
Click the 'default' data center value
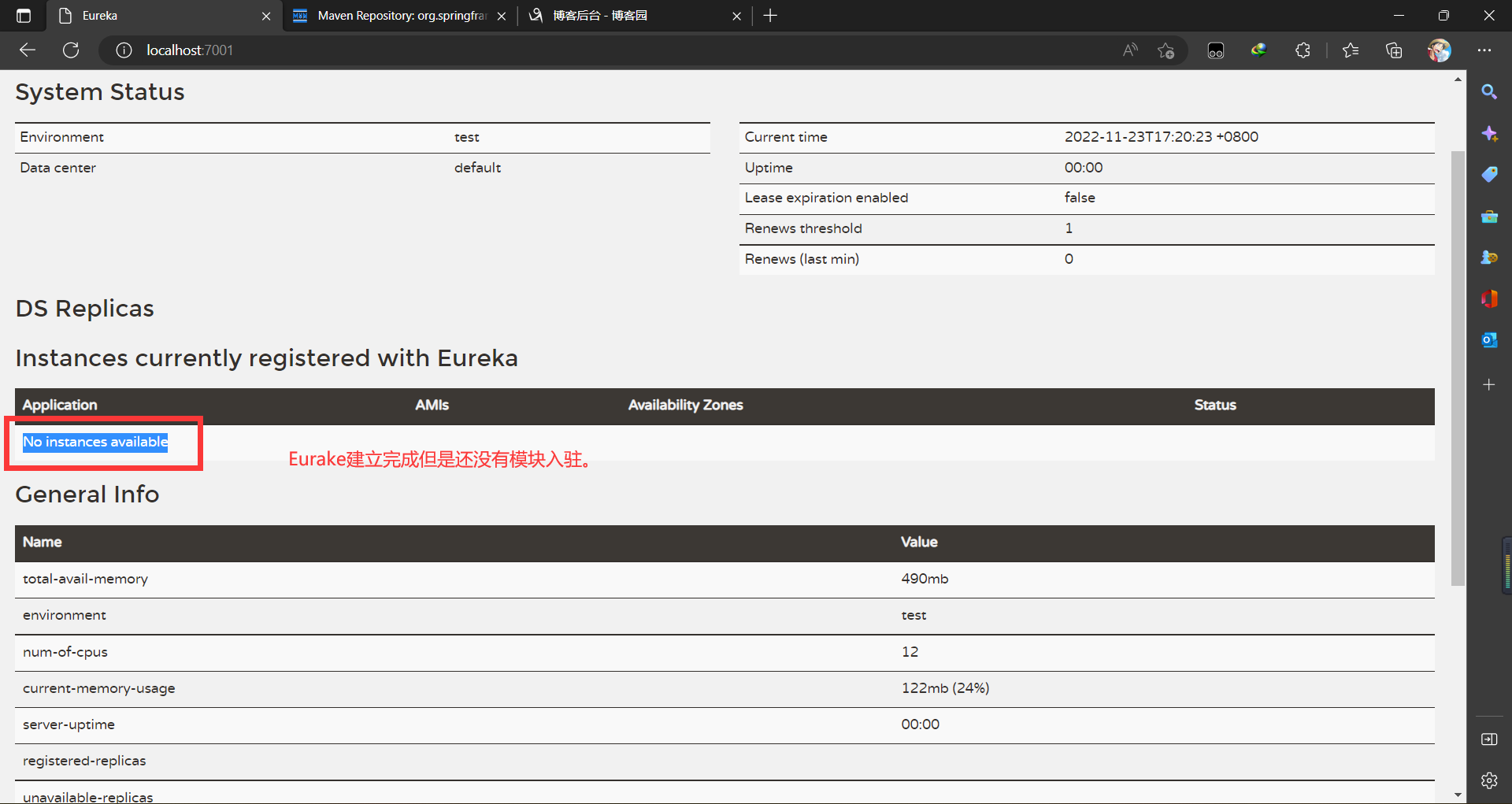pyautogui.click(x=477, y=168)
